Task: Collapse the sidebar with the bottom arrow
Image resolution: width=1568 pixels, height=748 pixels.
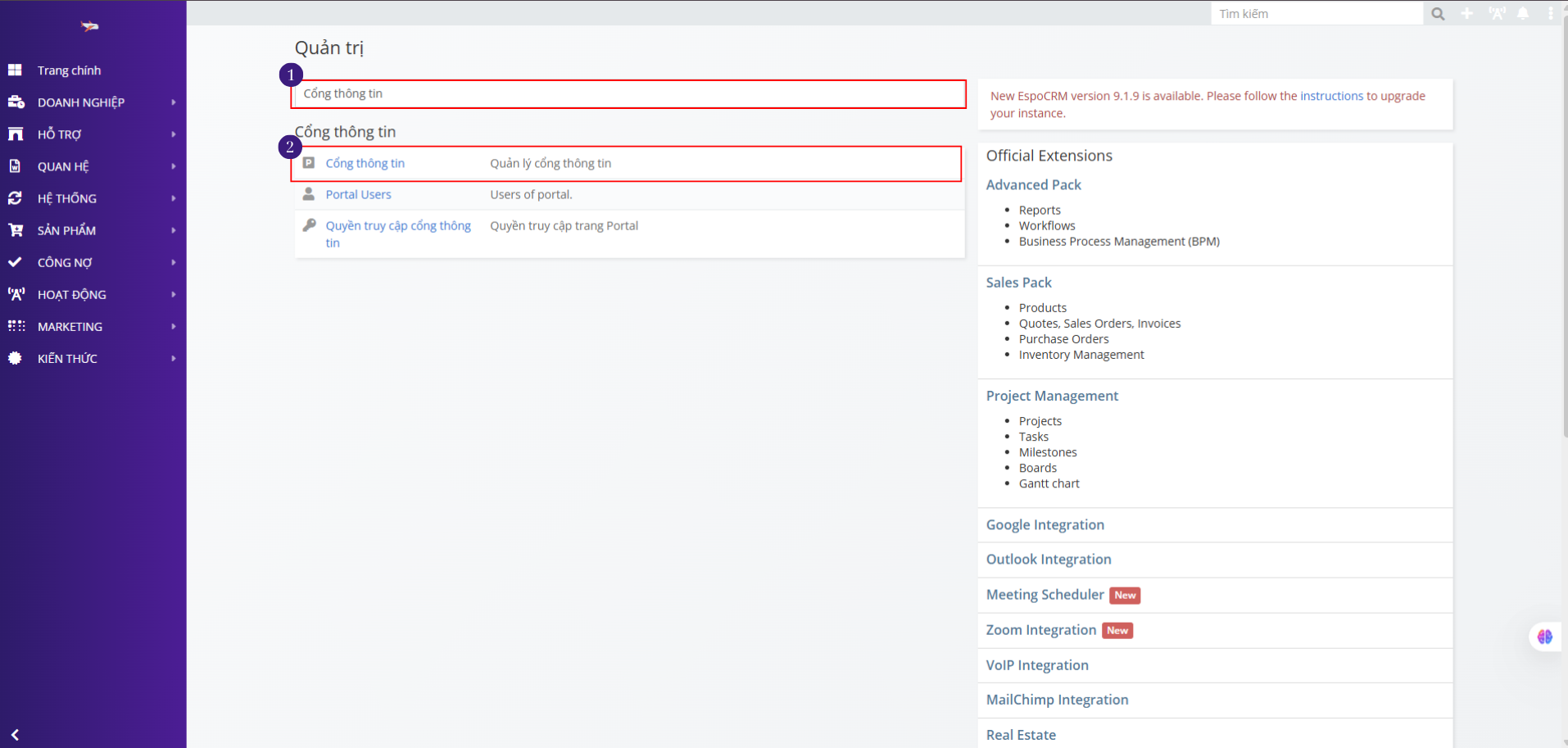Action: click(x=15, y=735)
